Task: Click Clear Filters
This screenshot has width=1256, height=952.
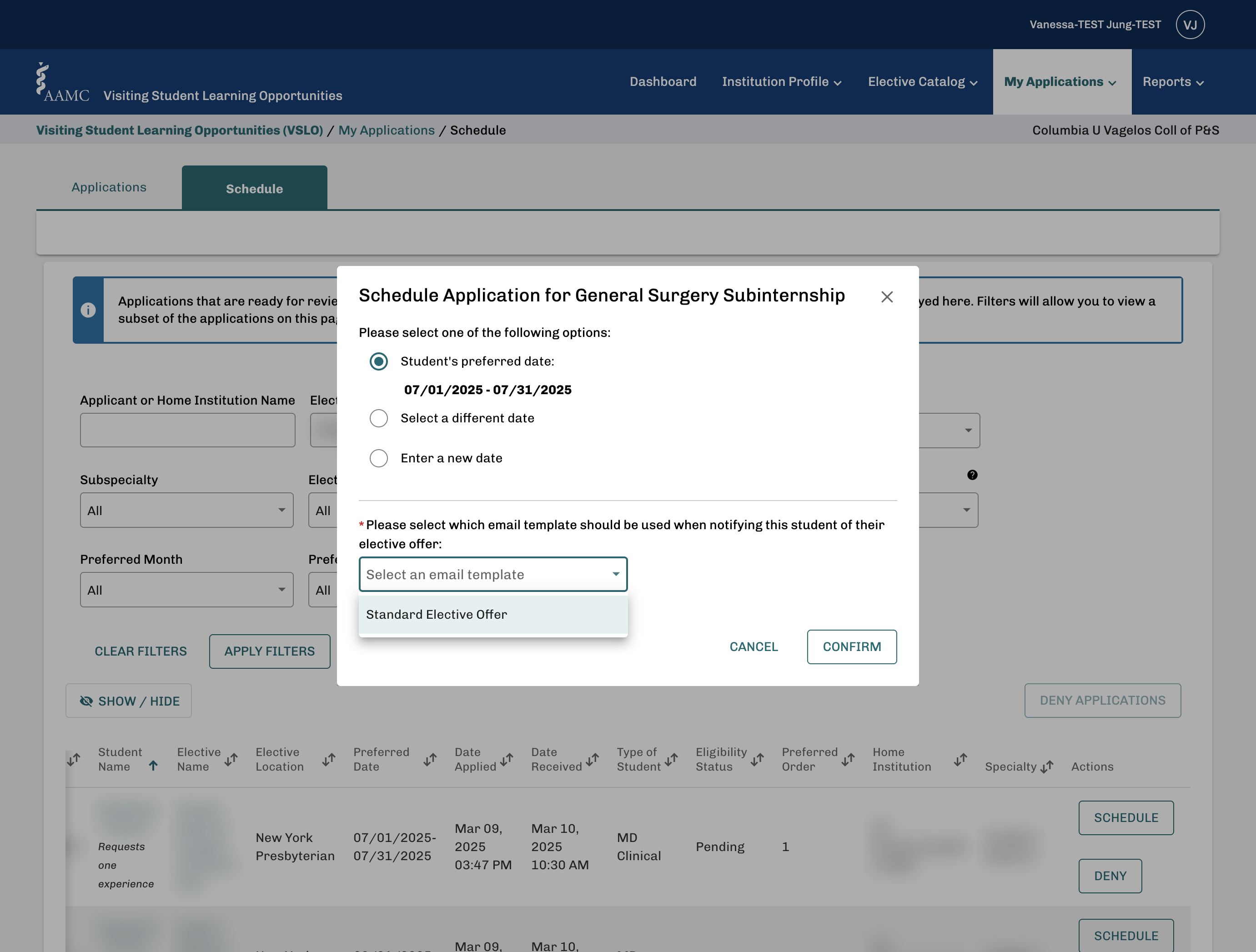Action: click(x=140, y=651)
